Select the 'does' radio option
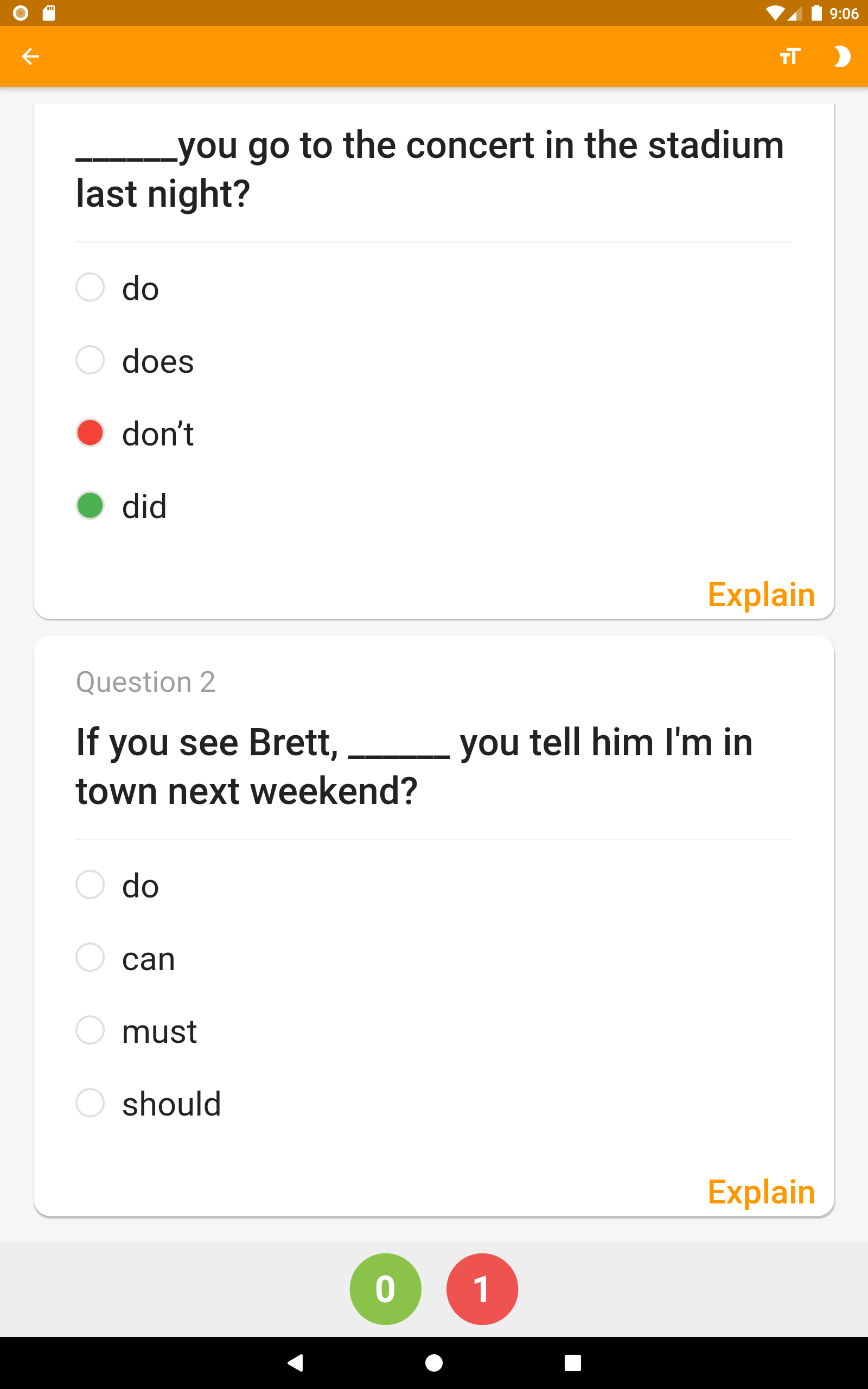This screenshot has height=1389, width=868. pos(90,360)
